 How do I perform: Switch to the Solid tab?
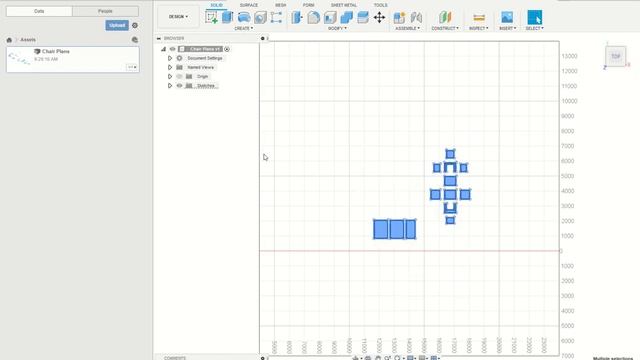click(216, 5)
